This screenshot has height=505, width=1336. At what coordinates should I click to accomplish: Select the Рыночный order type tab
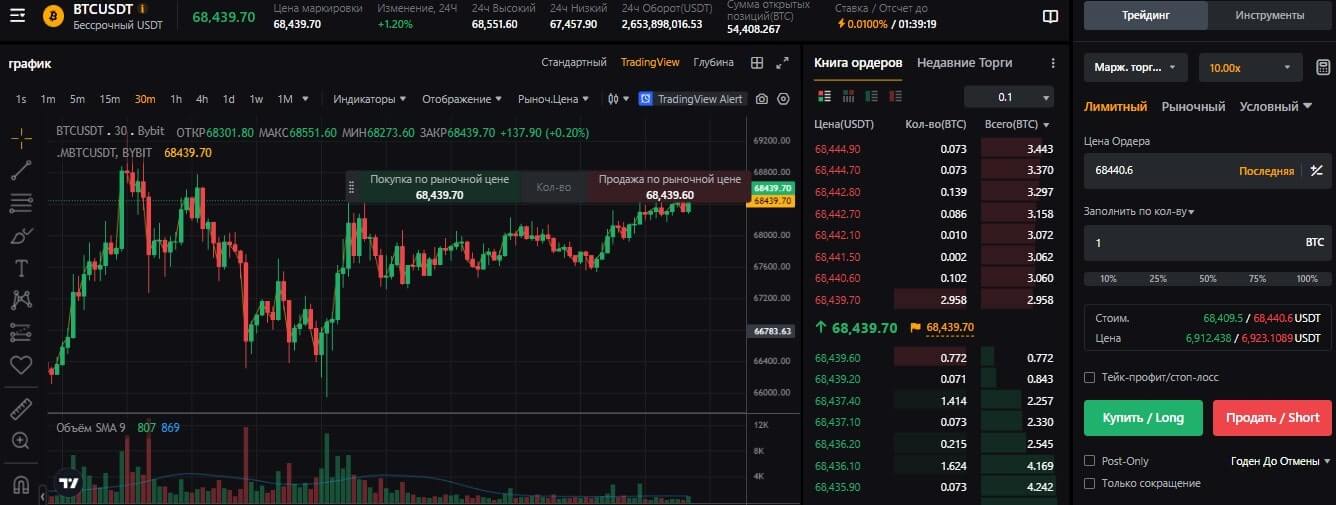(1193, 106)
